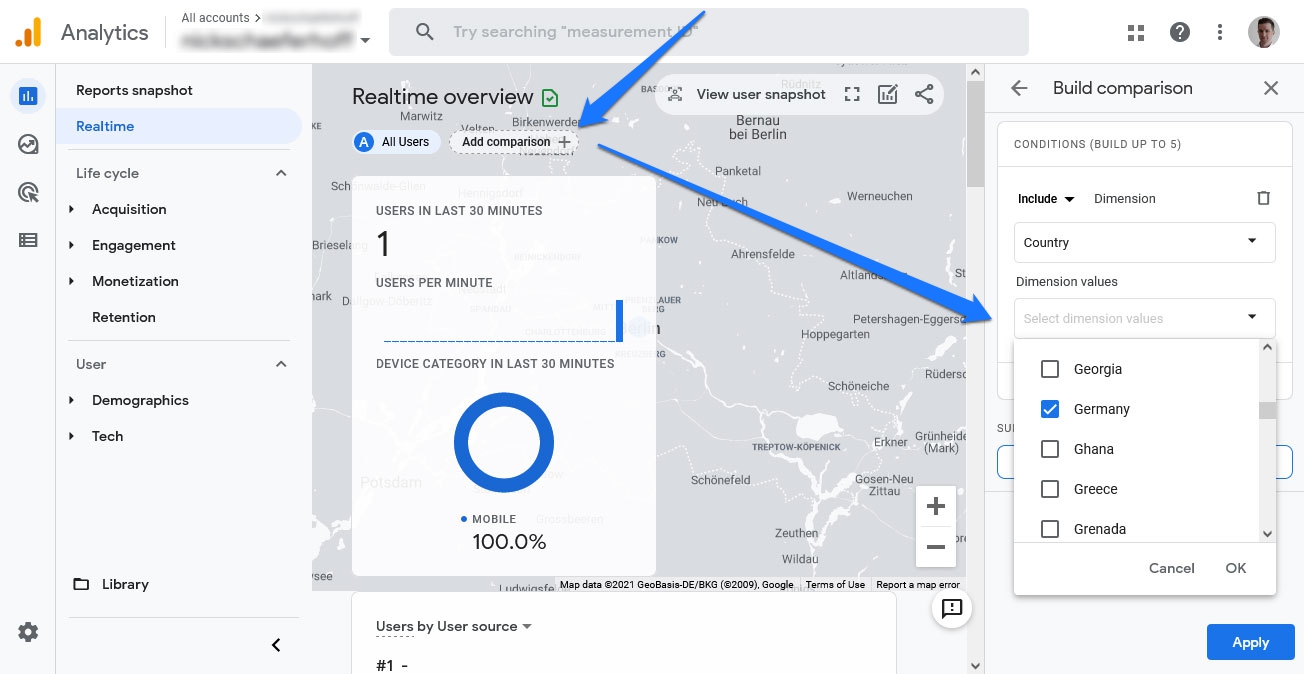Collapse the Life cycle section
This screenshot has height=674, width=1304.
[281, 173]
